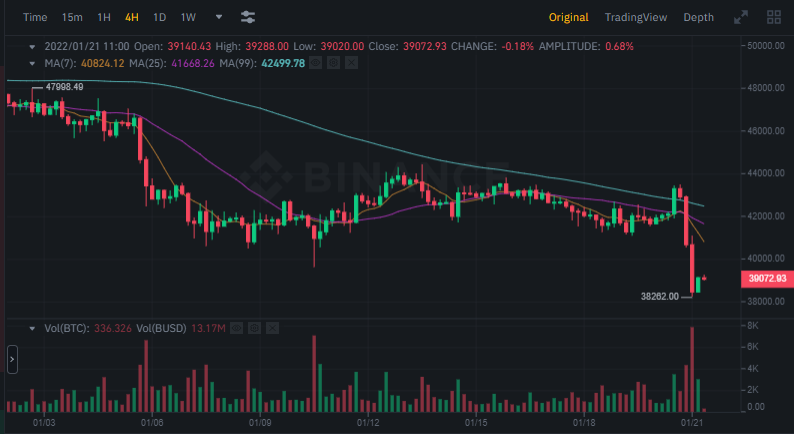Collapse the Vol(BTC) legend

(32, 328)
